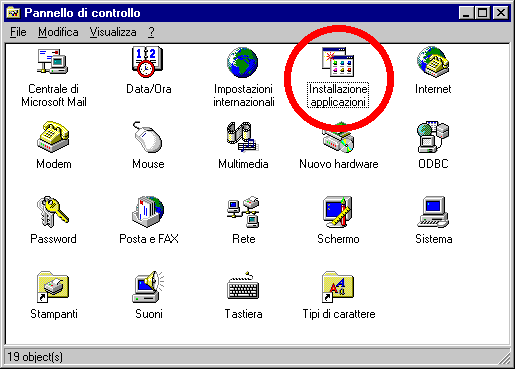Click the 'Centrale di Microsoft Mail' label
This screenshot has width=515, height=369.
[54, 95]
